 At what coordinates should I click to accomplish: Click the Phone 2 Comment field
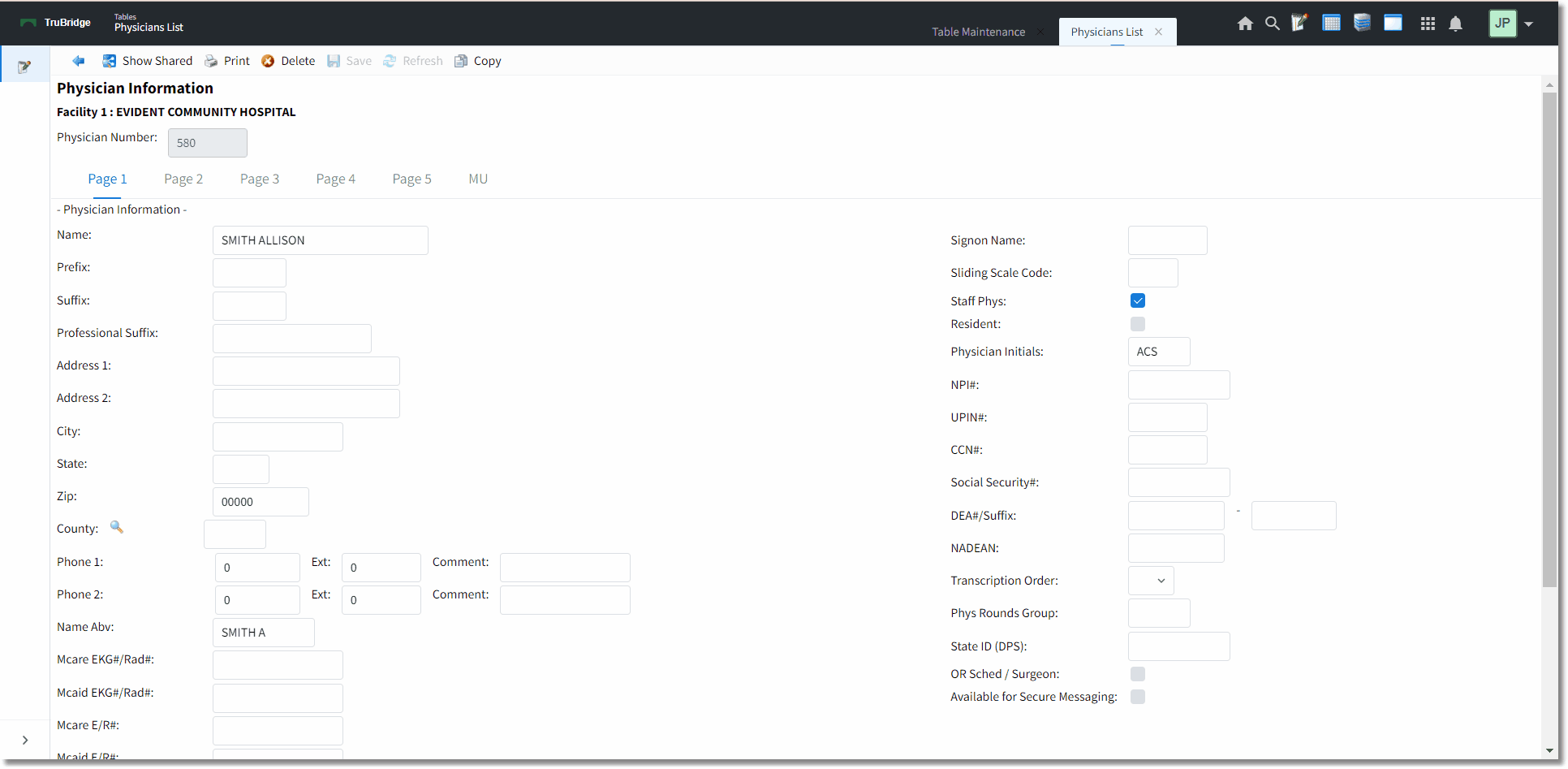(x=565, y=600)
